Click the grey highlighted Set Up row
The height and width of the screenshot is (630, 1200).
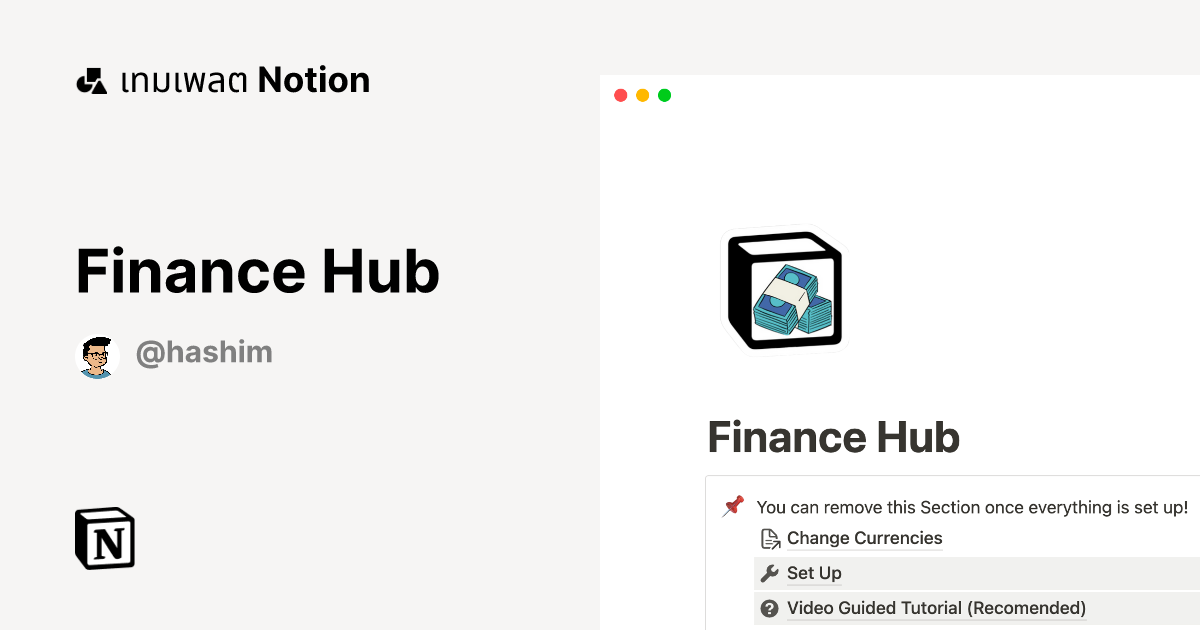(975, 573)
